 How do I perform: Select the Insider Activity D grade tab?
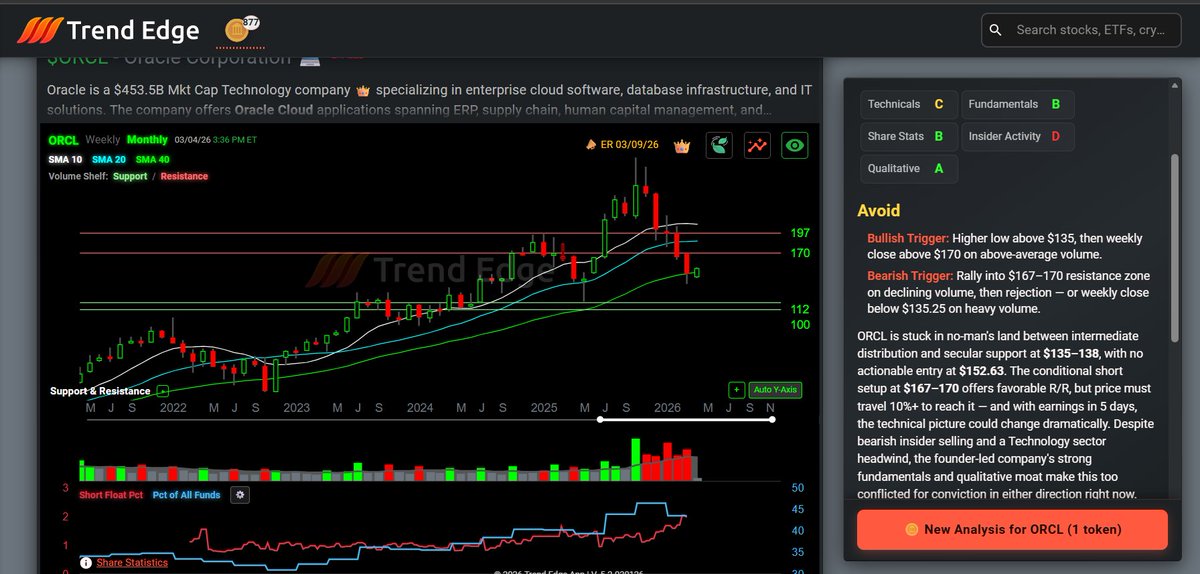[x=1016, y=136]
